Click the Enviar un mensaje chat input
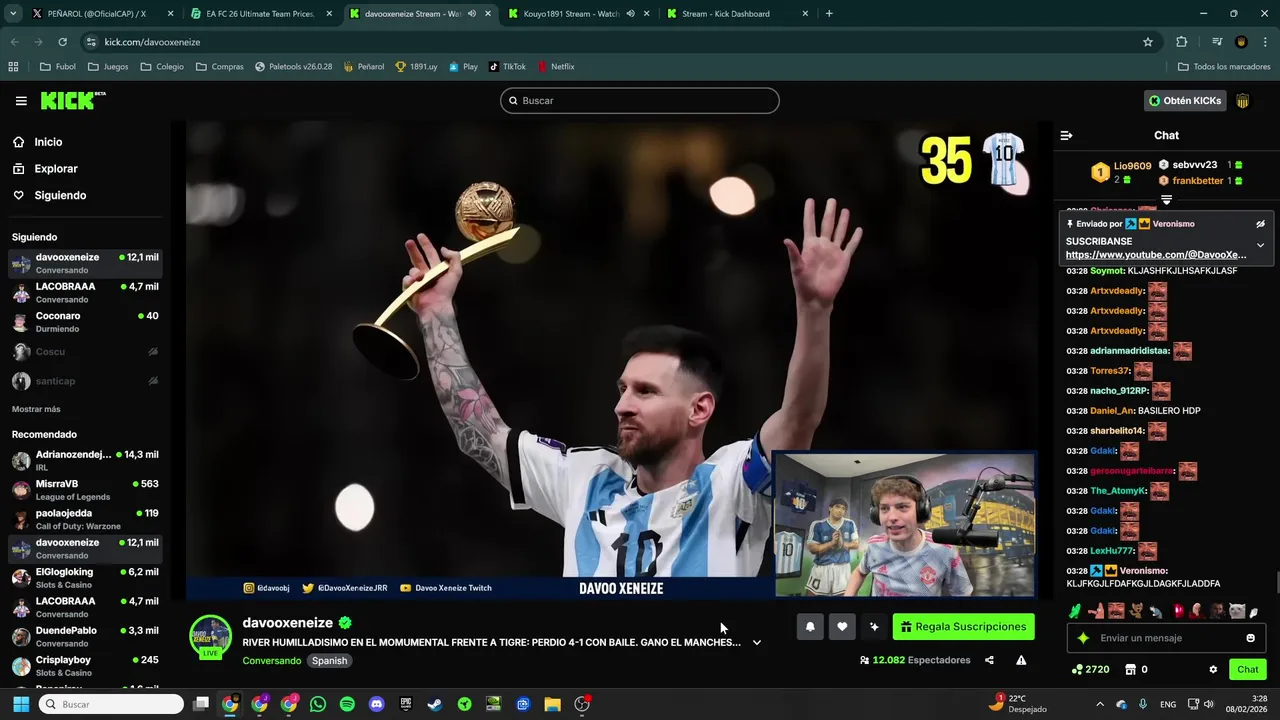Viewport: 1280px width, 720px height. coord(1167,638)
